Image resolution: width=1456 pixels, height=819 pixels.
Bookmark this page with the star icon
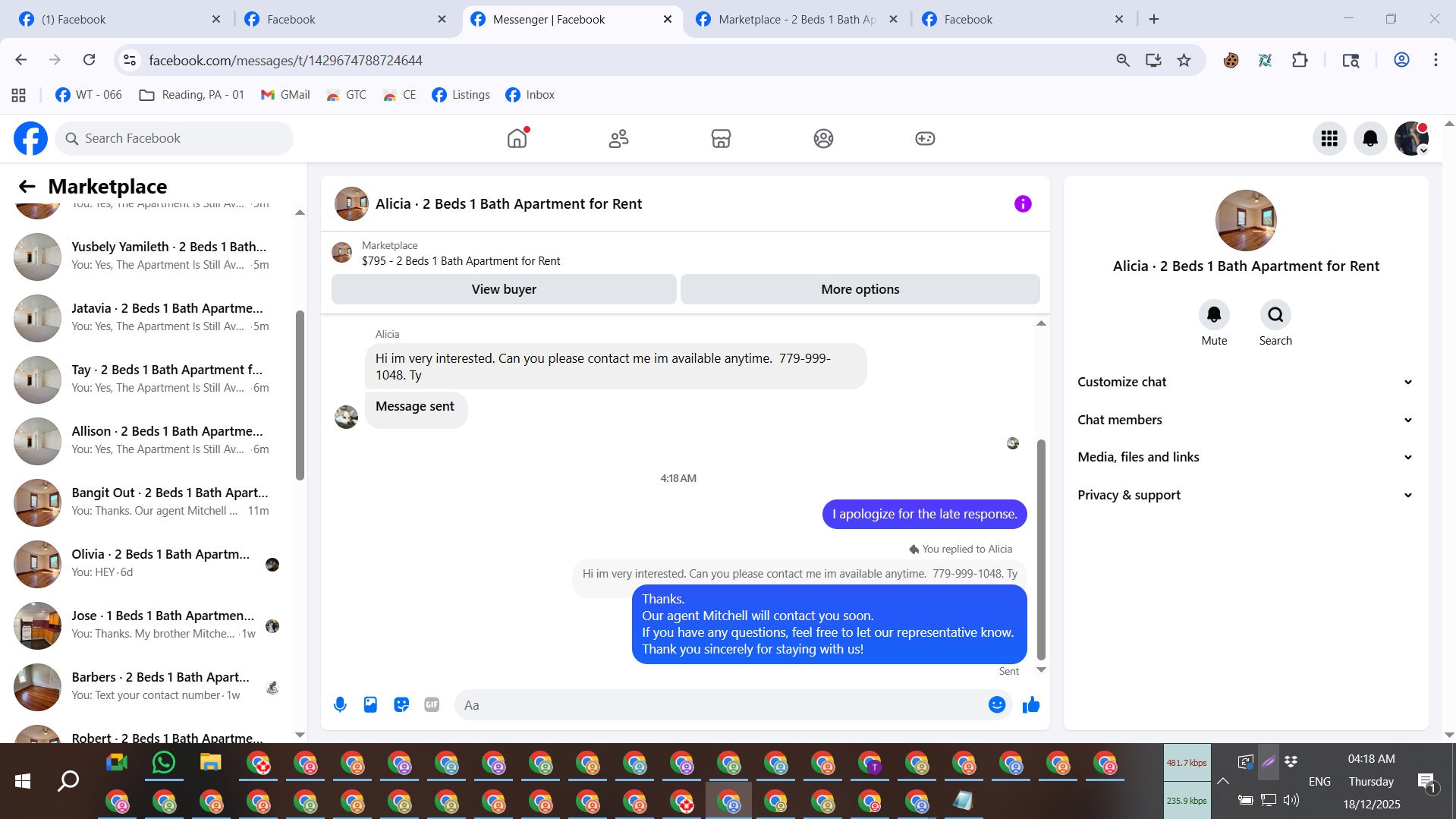tap(1184, 60)
